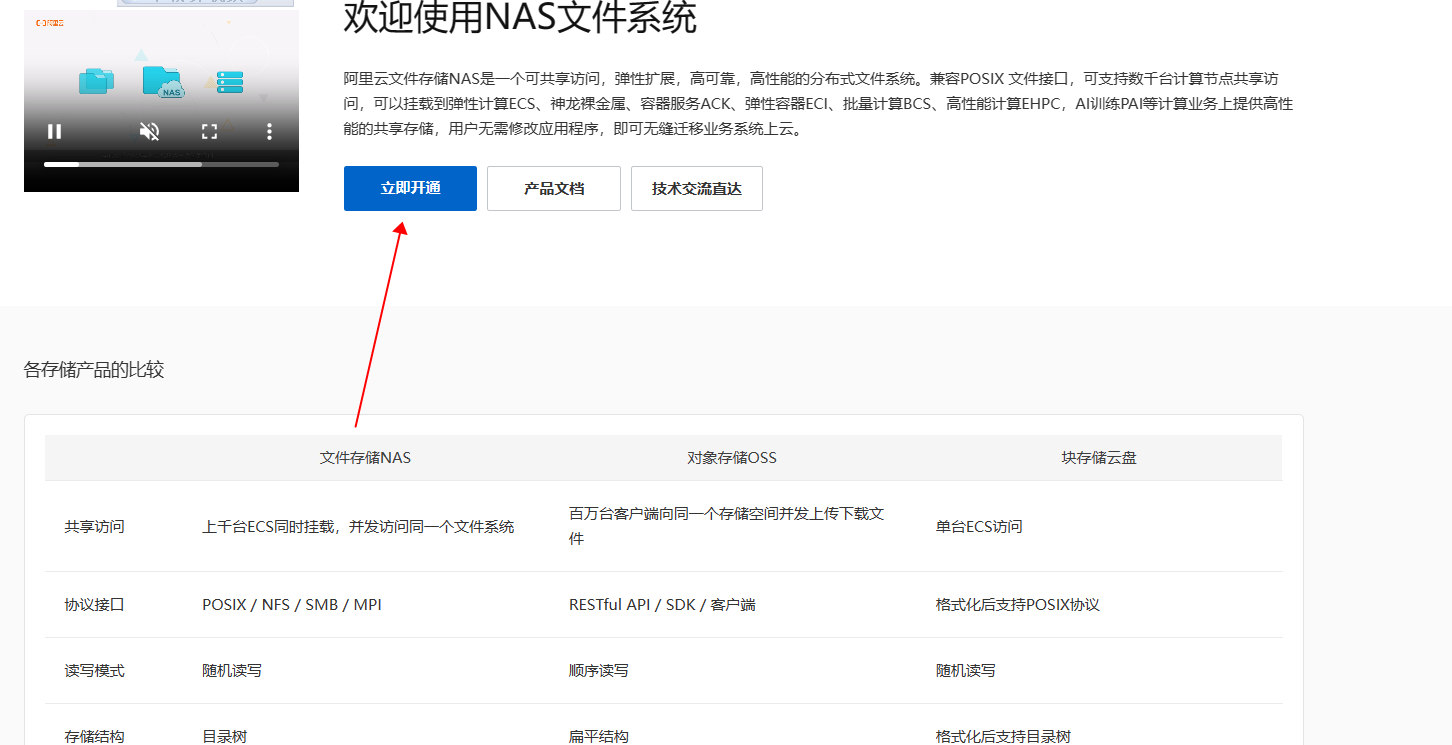Image resolution: width=1452 pixels, height=745 pixels.
Task: Open the video more-options menu
Action: (269, 131)
